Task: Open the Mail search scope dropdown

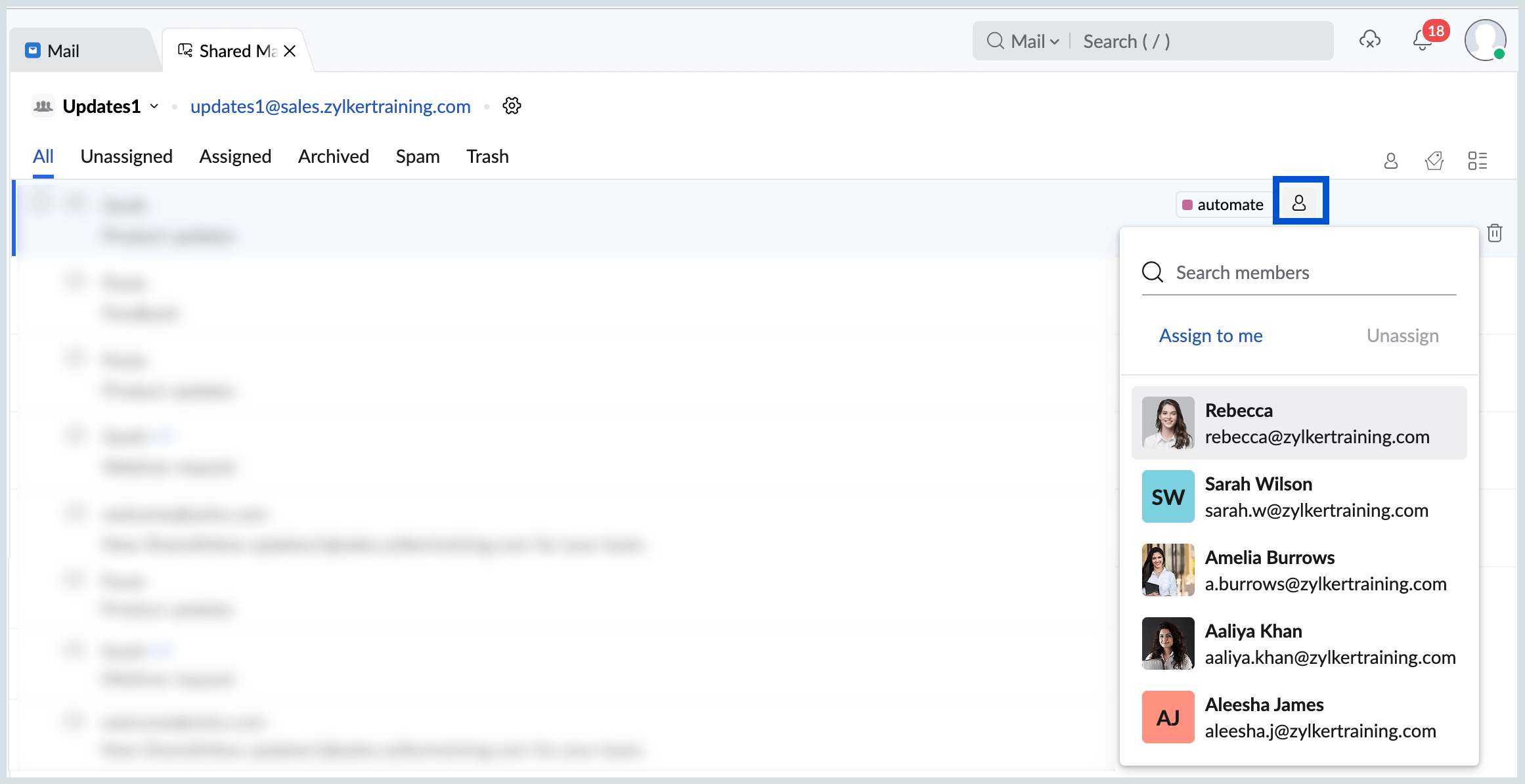Action: [x=1035, y=41]
